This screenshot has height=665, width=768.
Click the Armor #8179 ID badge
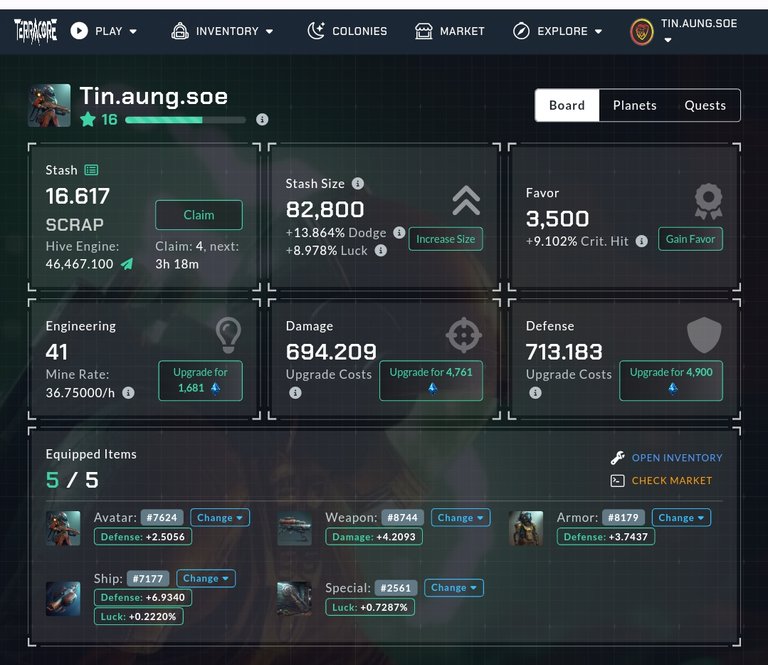(624, 518)
